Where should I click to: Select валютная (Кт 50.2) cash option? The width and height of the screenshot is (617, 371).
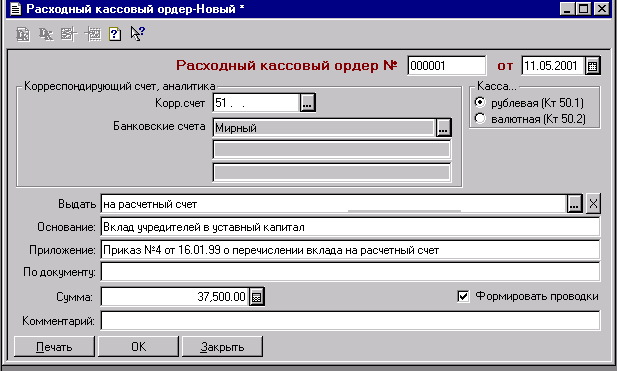pyautogui.click(x=480, y=118)
